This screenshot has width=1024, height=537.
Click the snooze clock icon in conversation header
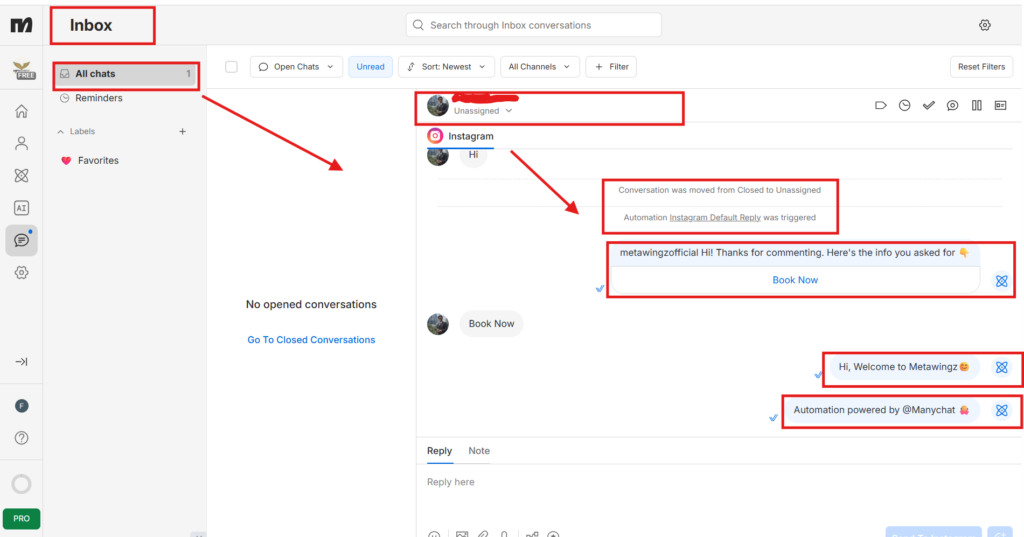pyautogui.click(x=904, y=105)
